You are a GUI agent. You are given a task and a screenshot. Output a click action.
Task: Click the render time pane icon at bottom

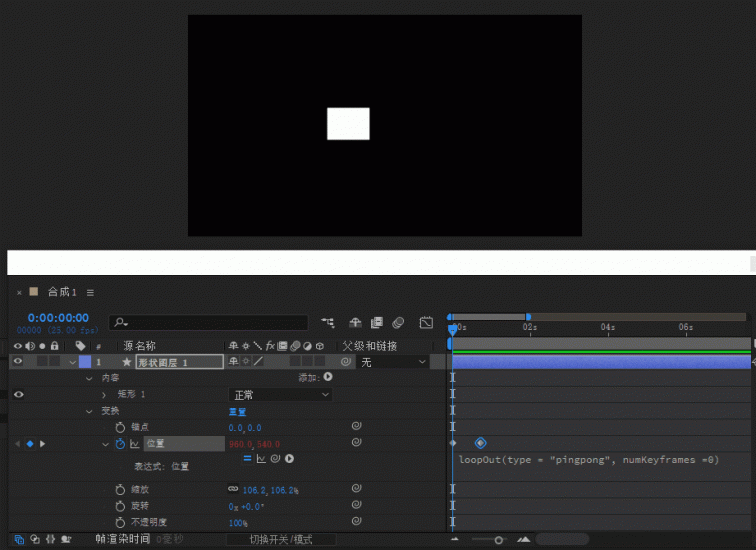click(66, 539)
